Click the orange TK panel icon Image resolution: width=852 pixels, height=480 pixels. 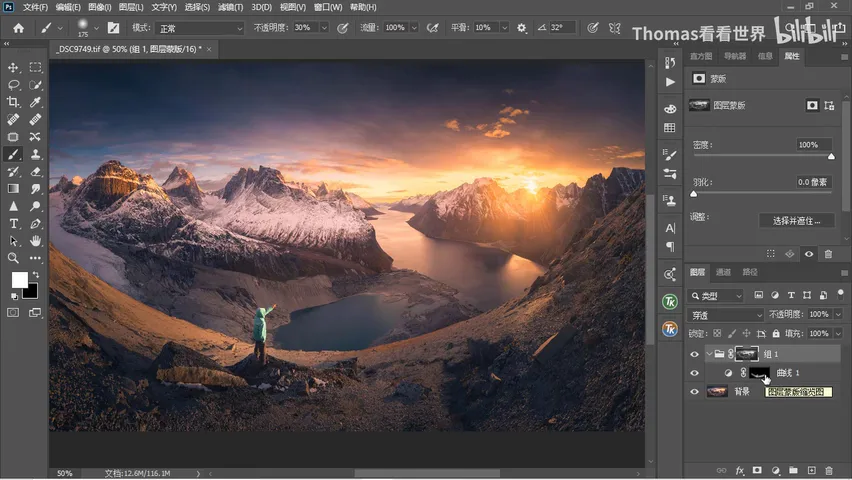pyautogui.click(x=670, y=329)
